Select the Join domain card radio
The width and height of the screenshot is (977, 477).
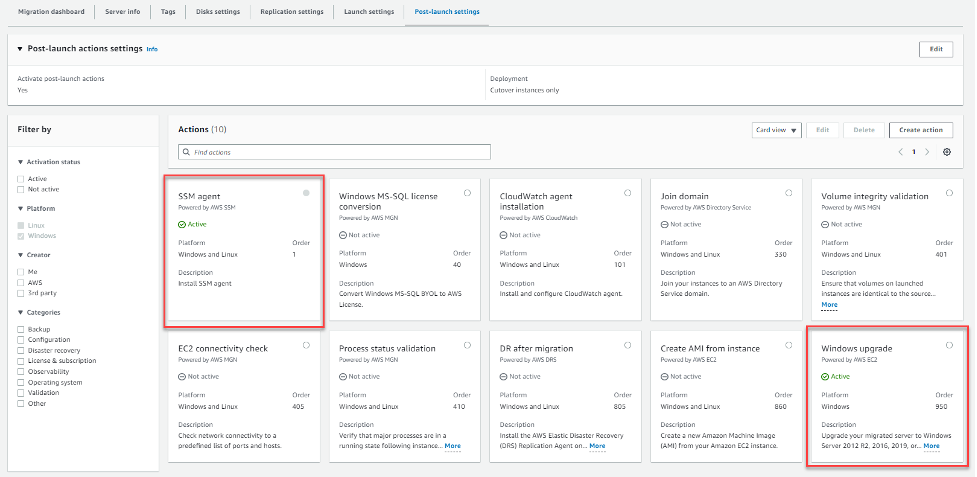click(789, 193)
